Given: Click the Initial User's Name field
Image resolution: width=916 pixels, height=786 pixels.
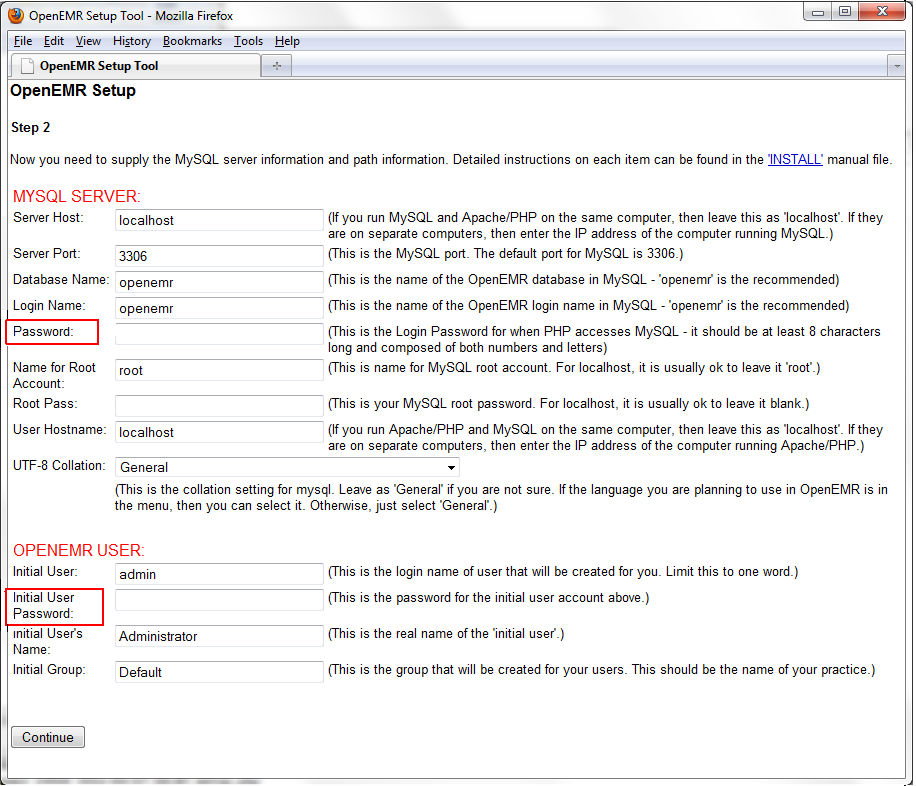Looking at the screenshot, I should pos(219,636).
